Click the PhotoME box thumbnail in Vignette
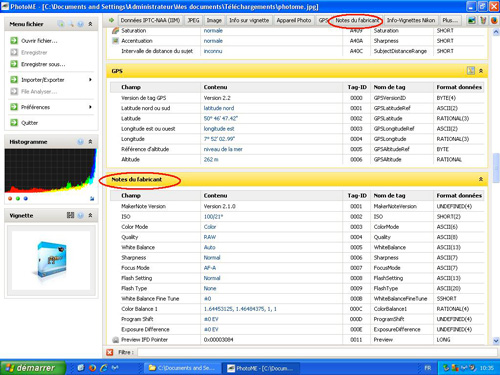 pos(52,260)
